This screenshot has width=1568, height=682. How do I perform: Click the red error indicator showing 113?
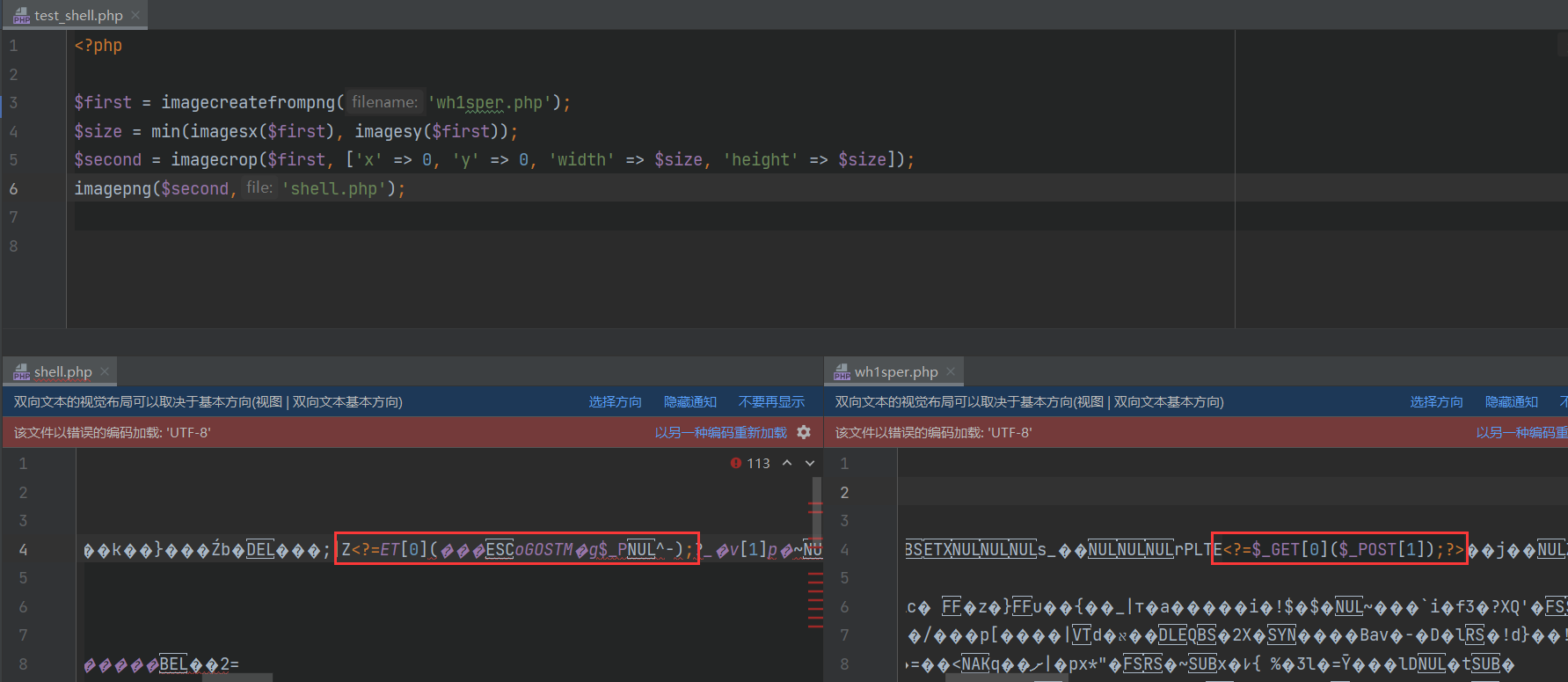(x=750, y=463)
